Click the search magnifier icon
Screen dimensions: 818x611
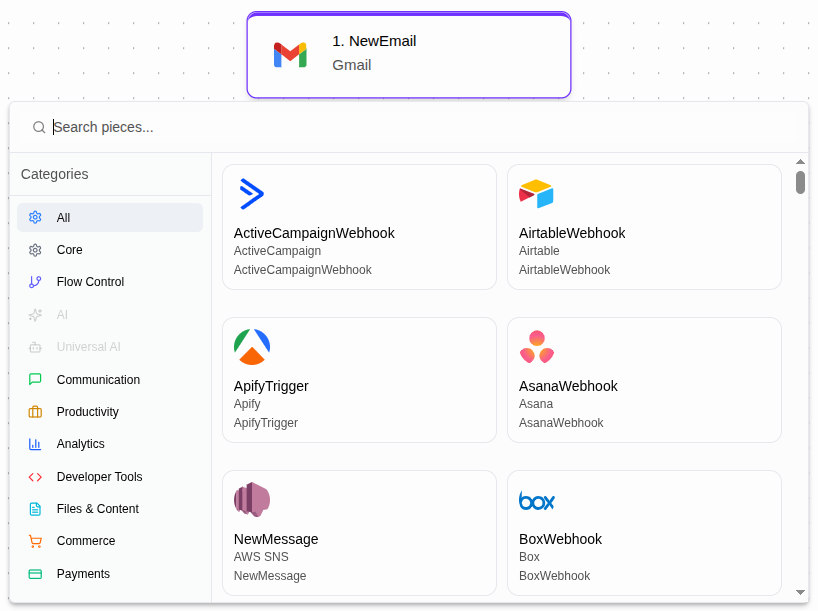point(39,127)
